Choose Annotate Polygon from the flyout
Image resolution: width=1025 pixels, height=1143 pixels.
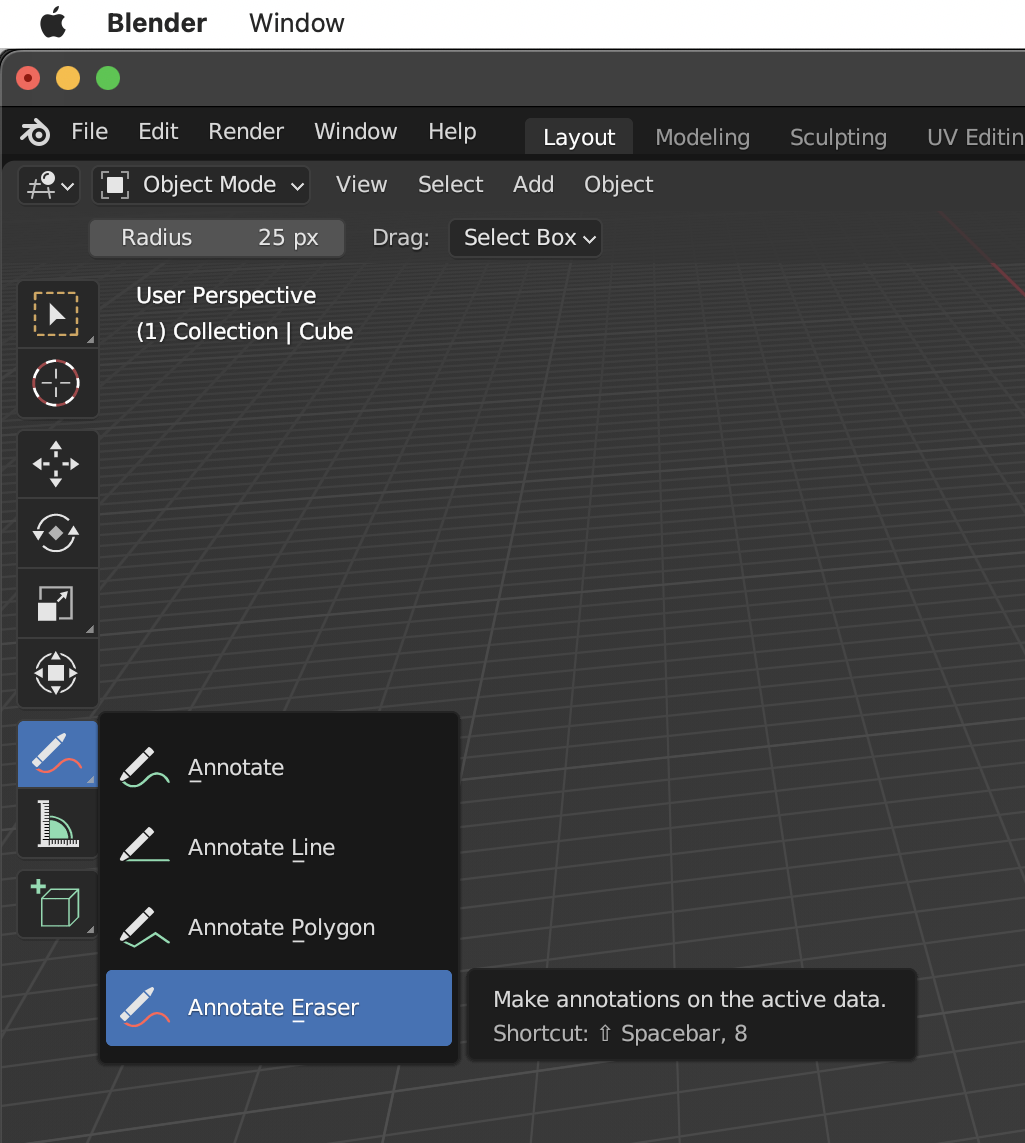tap(278, 928)
